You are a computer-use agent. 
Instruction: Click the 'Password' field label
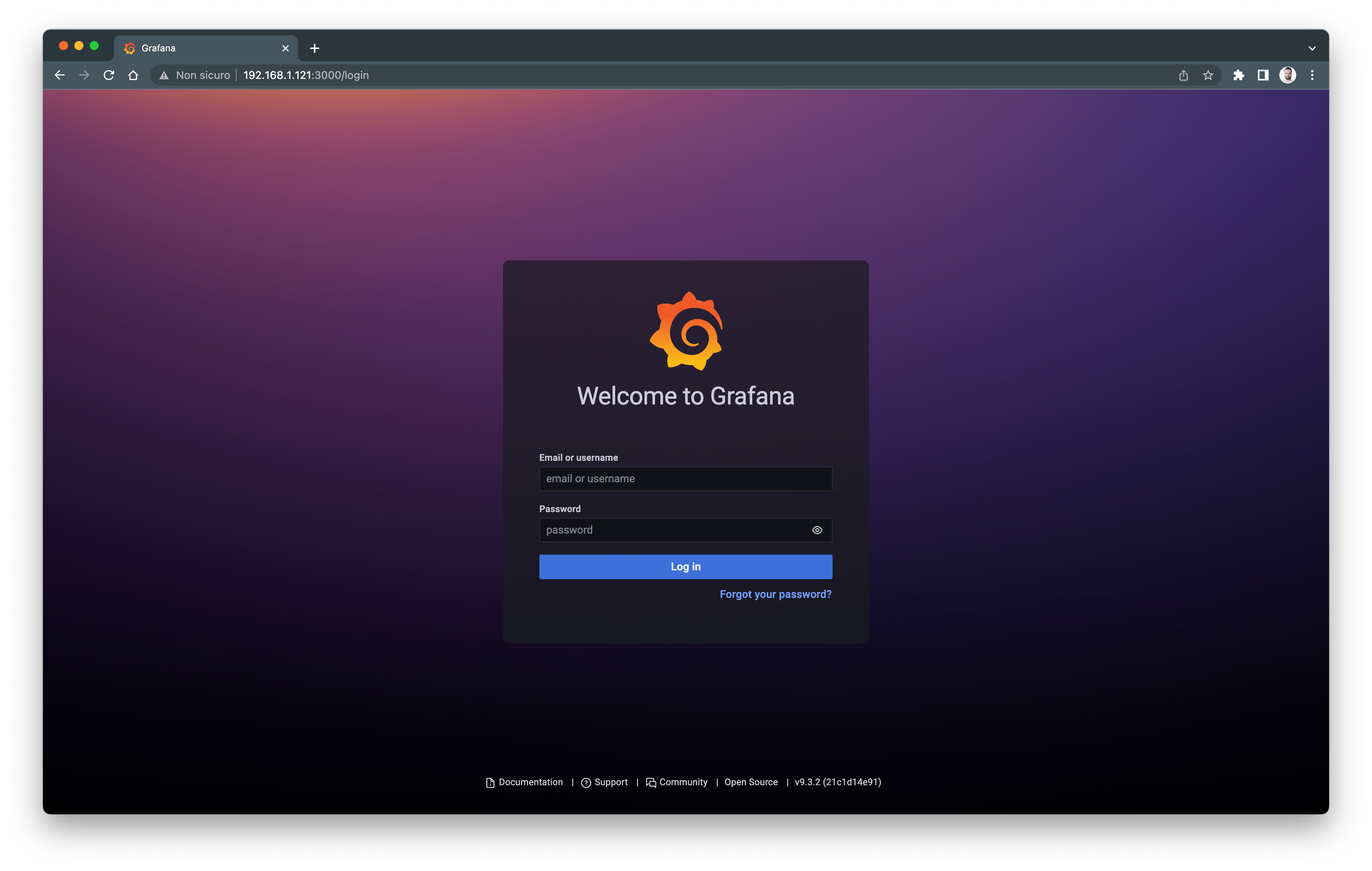coord(560,508)
